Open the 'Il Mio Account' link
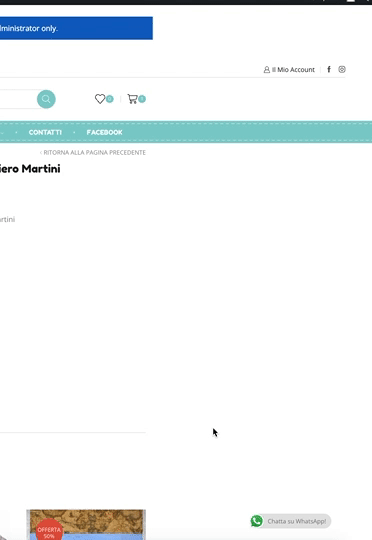Viewport: 372px width, 540px height. click(293, 70)
